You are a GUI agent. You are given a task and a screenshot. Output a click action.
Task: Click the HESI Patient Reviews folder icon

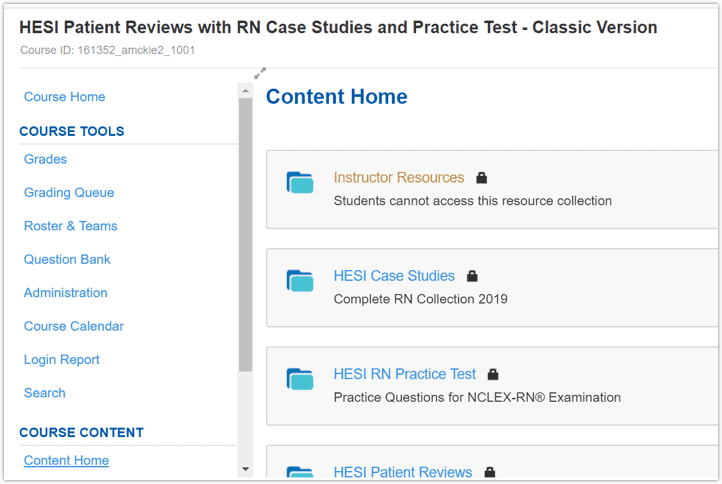pos(300,473)
